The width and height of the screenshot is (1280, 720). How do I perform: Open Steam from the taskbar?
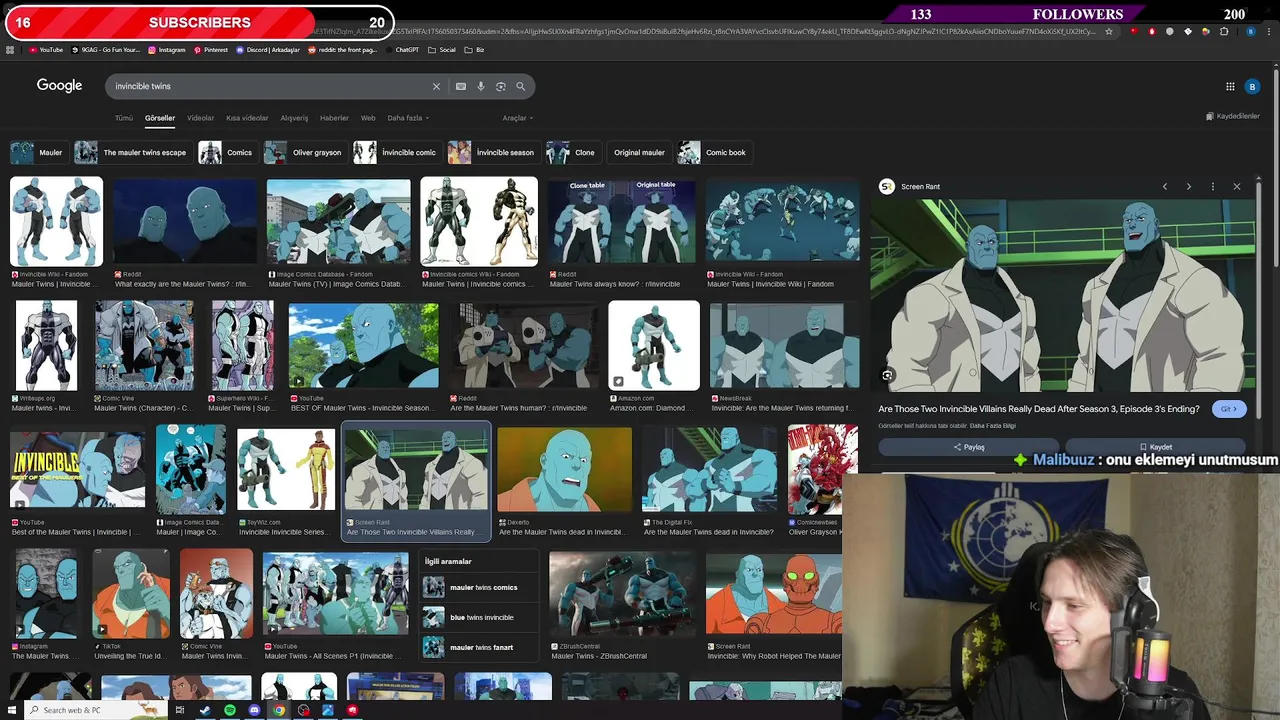[205, 710]
